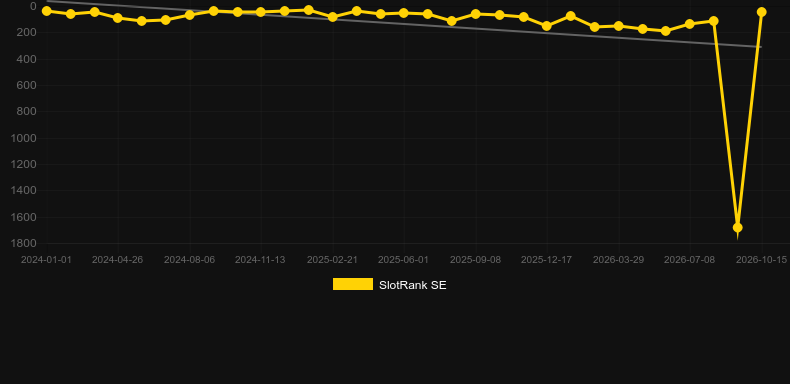The width and height of the screenshot is (790, 384).
Task: Click x-axis label 2024-11-13
Action: [260, 260]
